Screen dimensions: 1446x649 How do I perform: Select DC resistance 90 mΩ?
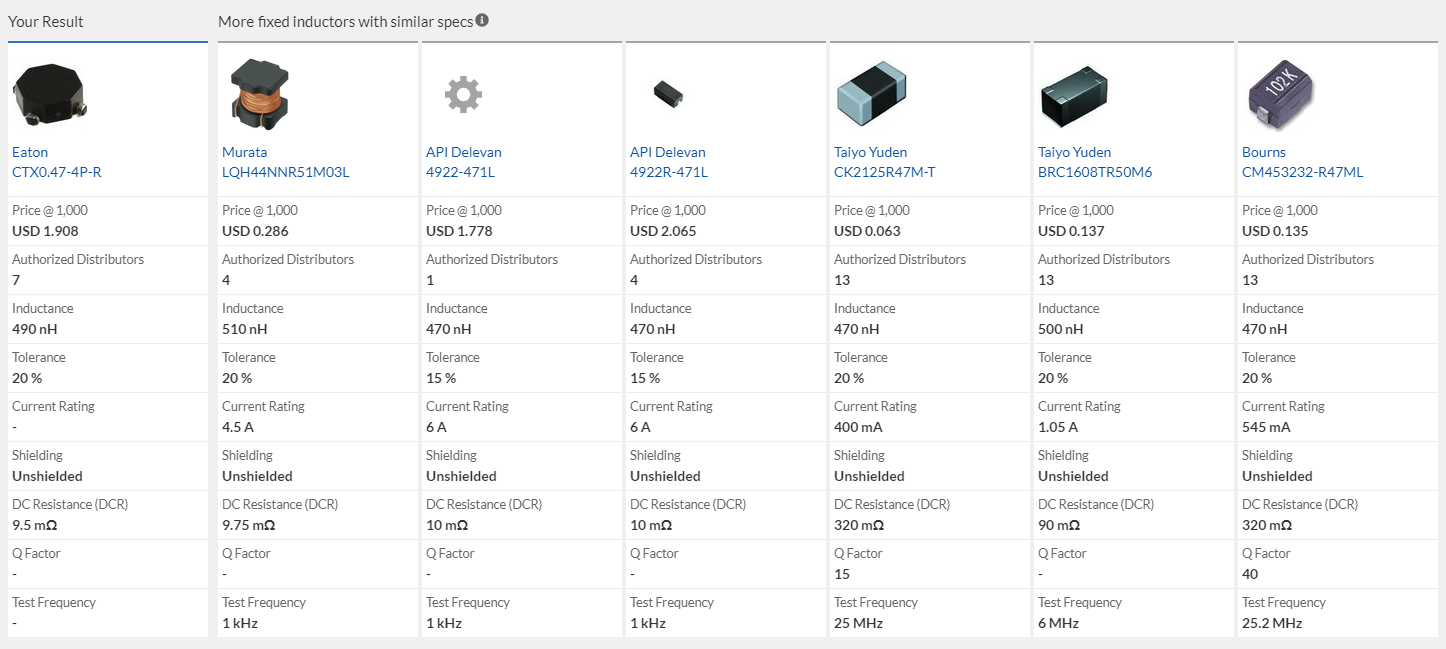click(1059, 525)
